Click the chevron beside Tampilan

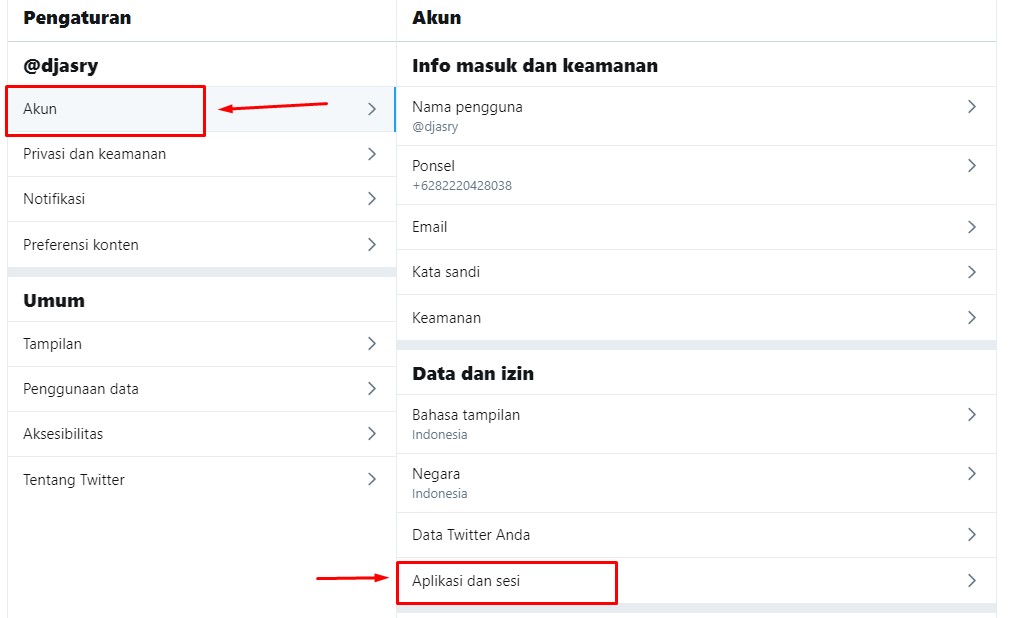coord(372,344)
